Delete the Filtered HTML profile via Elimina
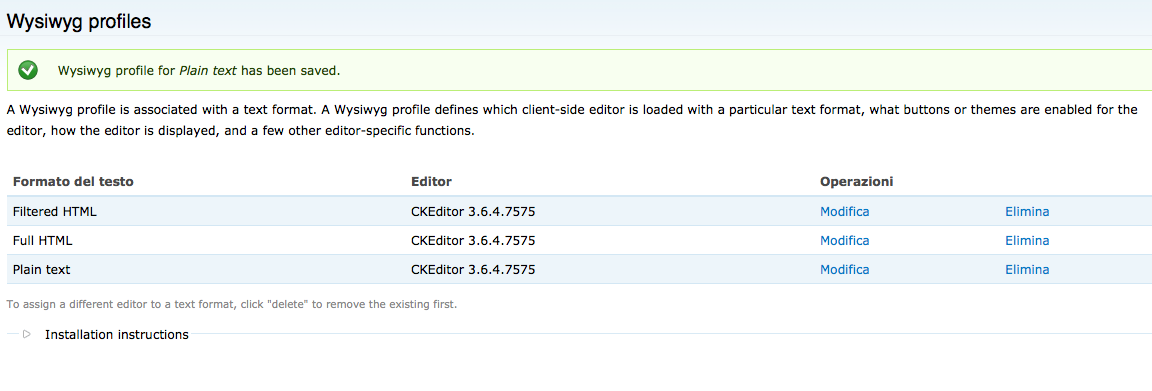 (1027, 212)
